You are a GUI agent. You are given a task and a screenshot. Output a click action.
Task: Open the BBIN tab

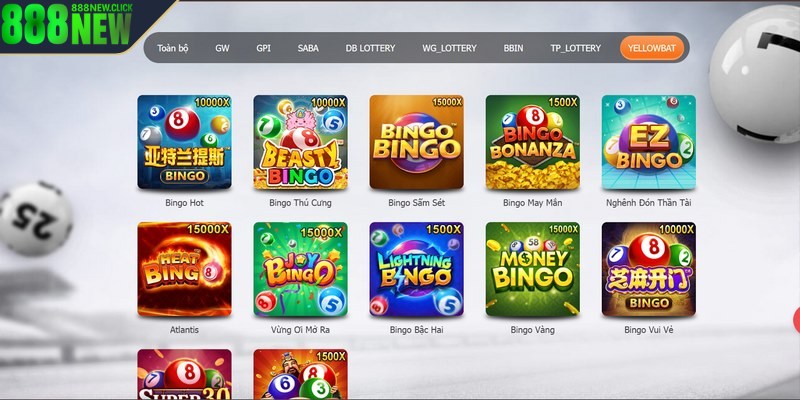[x=513, y=48]
